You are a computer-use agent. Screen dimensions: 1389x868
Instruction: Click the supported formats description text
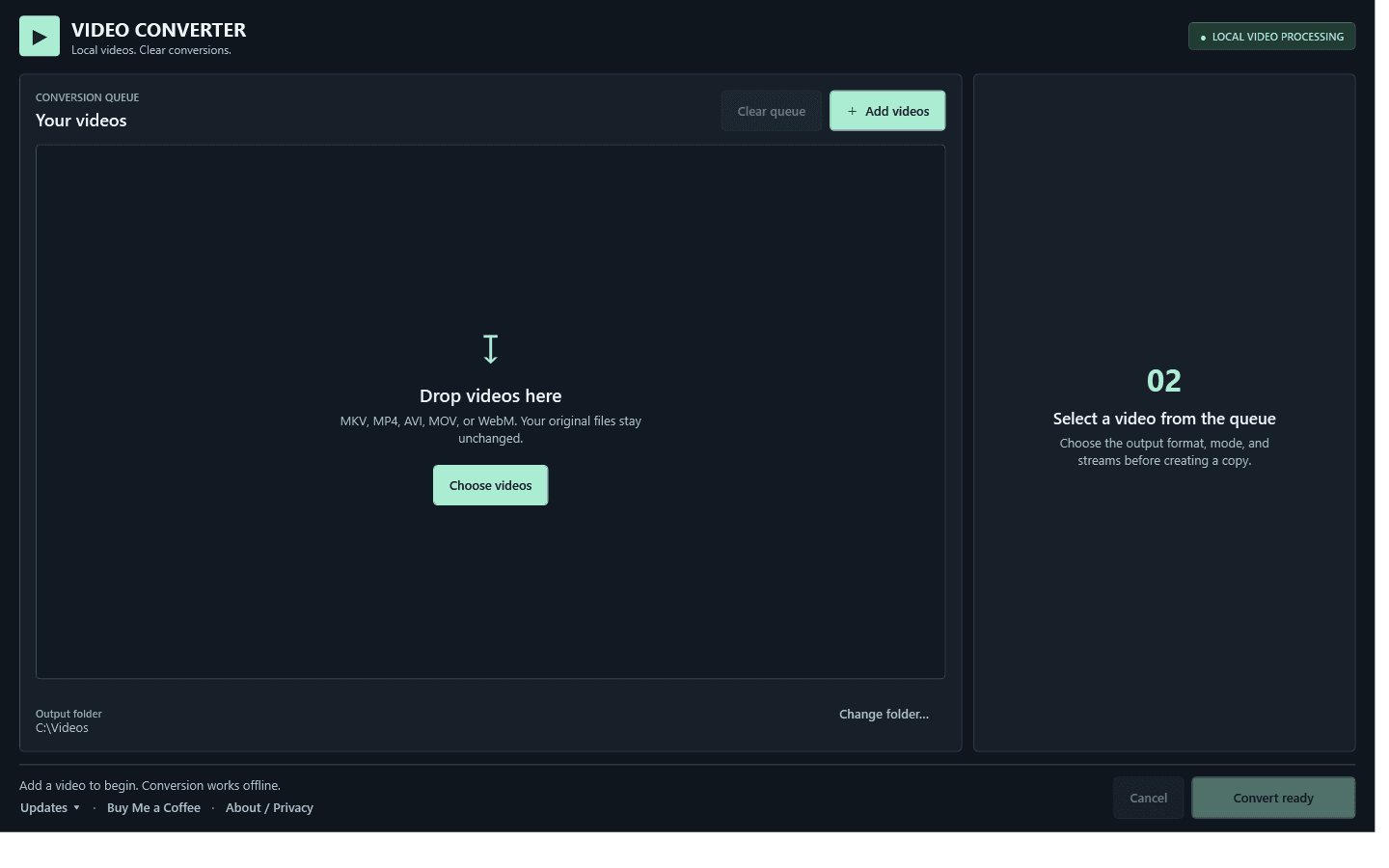click(x=490, y=430)
